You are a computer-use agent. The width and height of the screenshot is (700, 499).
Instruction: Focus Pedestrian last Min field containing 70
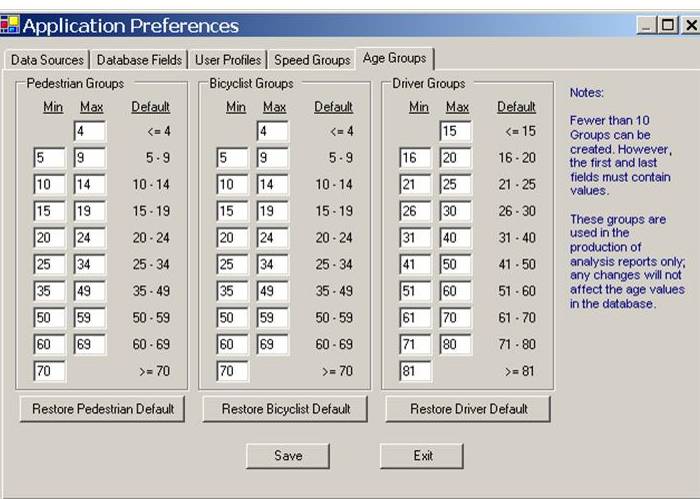tap(49, 372)
